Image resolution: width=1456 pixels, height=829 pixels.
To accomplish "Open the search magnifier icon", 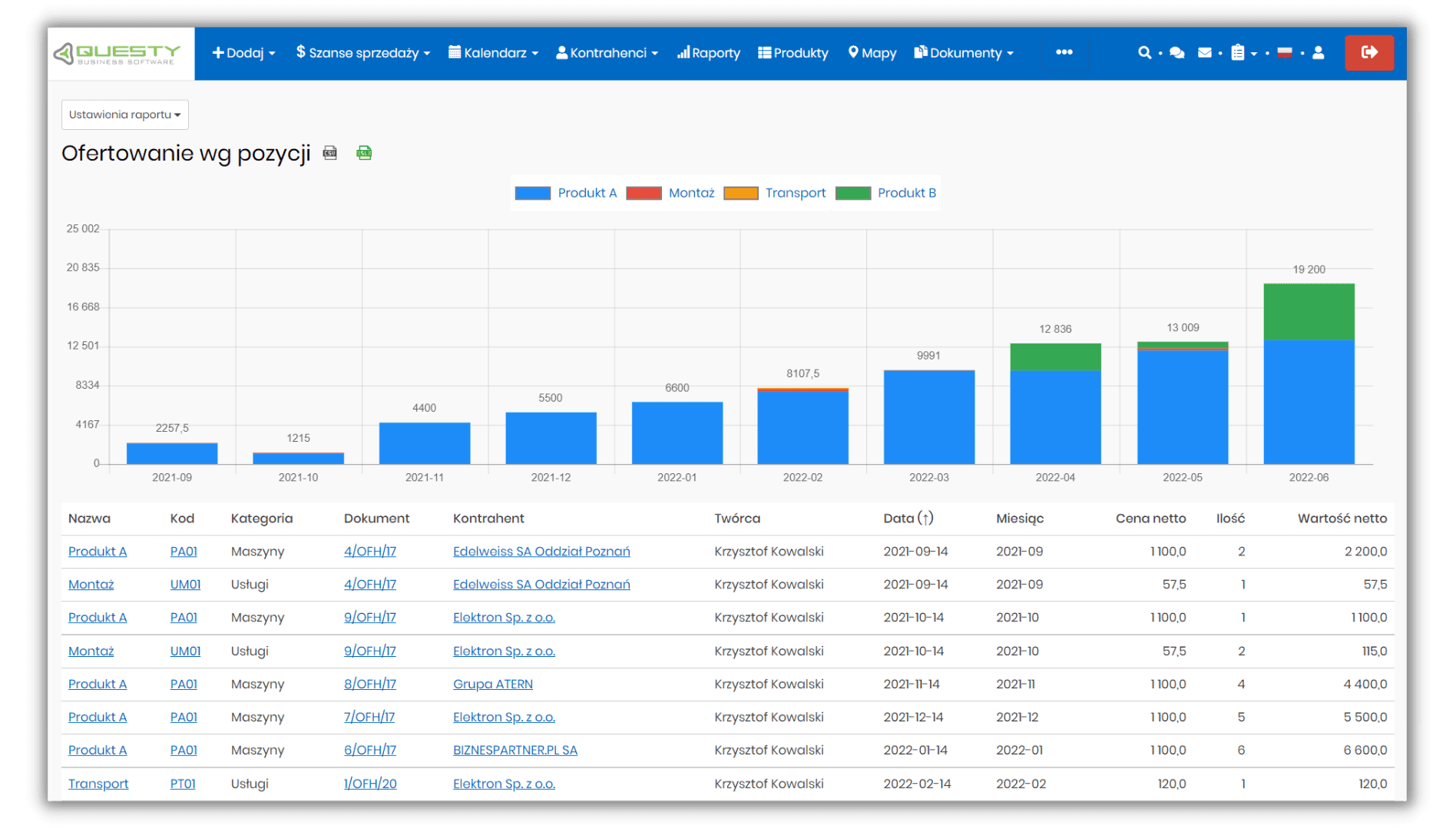I will tap(1144, 53).
